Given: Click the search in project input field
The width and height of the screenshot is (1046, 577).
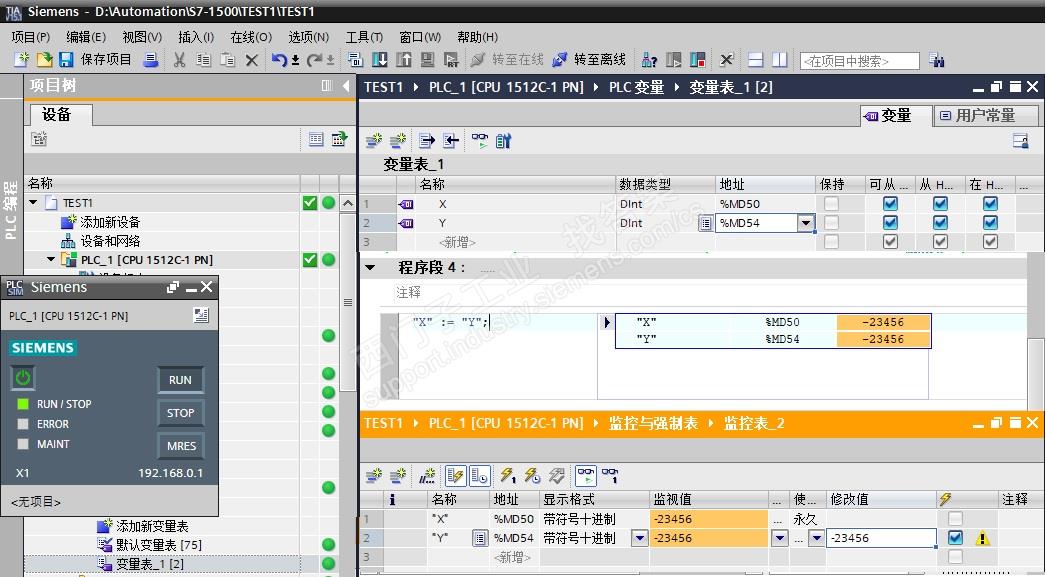Looking at the screenshot, I should point(859,61).
